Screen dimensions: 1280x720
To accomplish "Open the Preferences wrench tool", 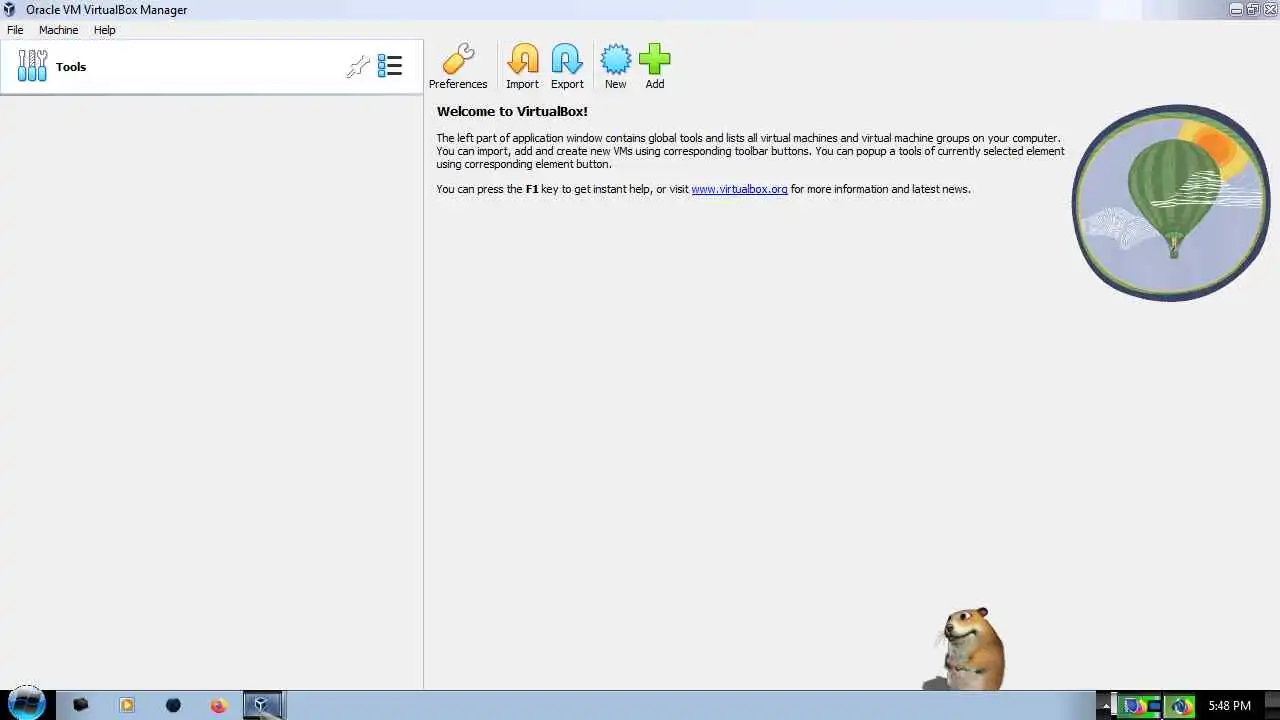I will pyautogui.click(x=458, y=67).
